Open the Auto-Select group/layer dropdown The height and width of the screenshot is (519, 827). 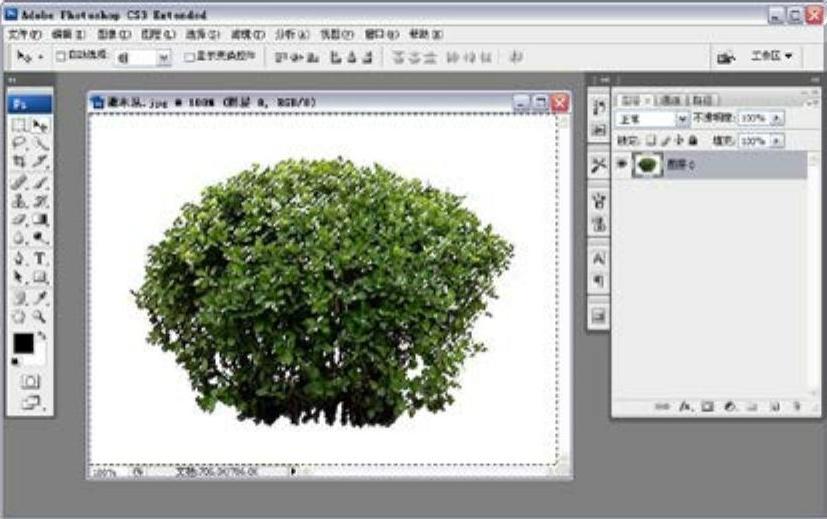tap(164, 57)
